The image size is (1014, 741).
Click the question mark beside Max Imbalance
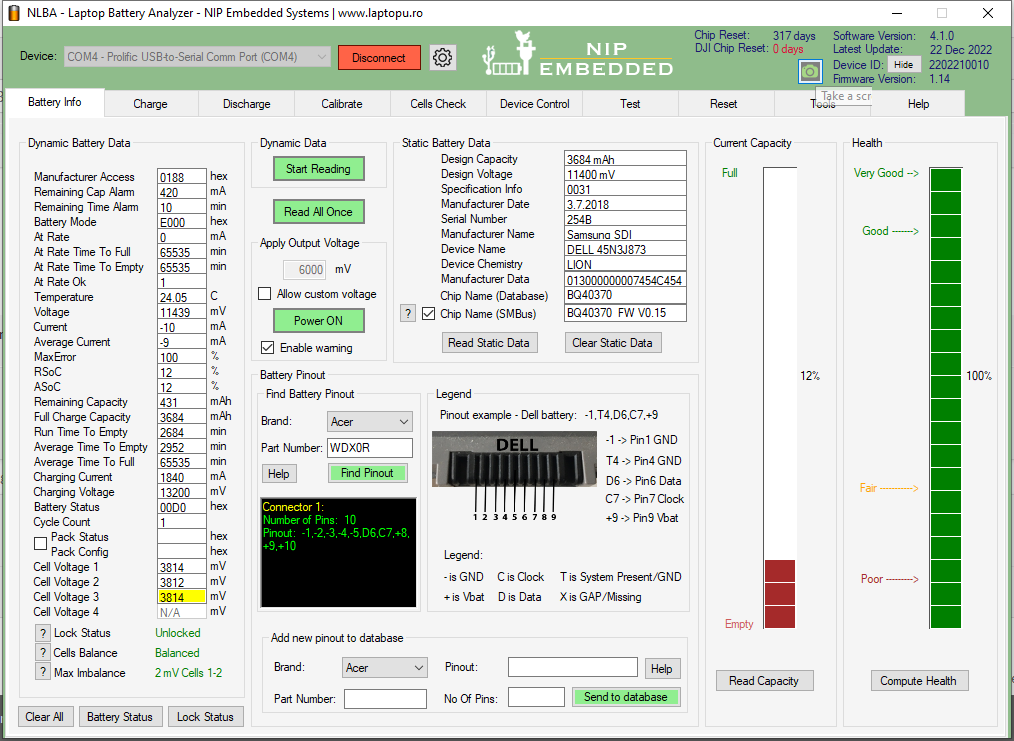[43, 672]
